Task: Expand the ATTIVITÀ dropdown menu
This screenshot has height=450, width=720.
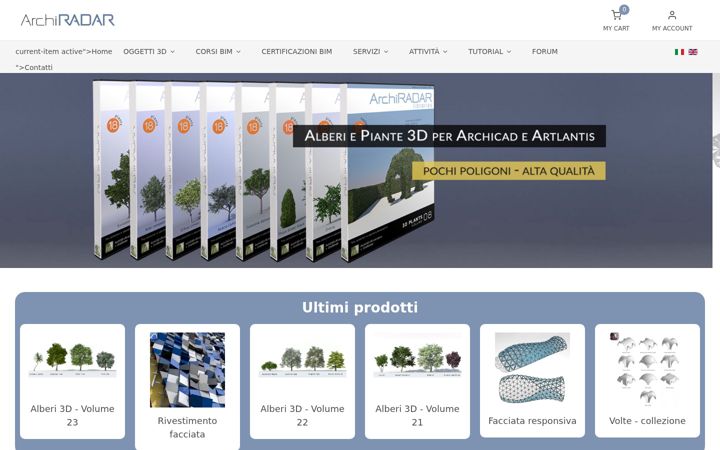Action: (428, 51)
